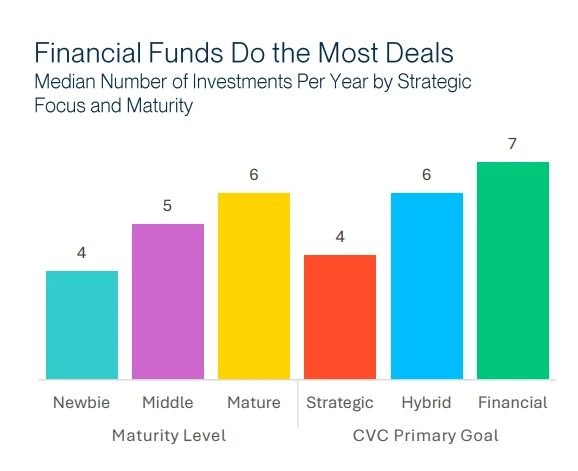
Task: Click the Maturity Level group label
Action: pyautogui.click(x=169, y=436)
